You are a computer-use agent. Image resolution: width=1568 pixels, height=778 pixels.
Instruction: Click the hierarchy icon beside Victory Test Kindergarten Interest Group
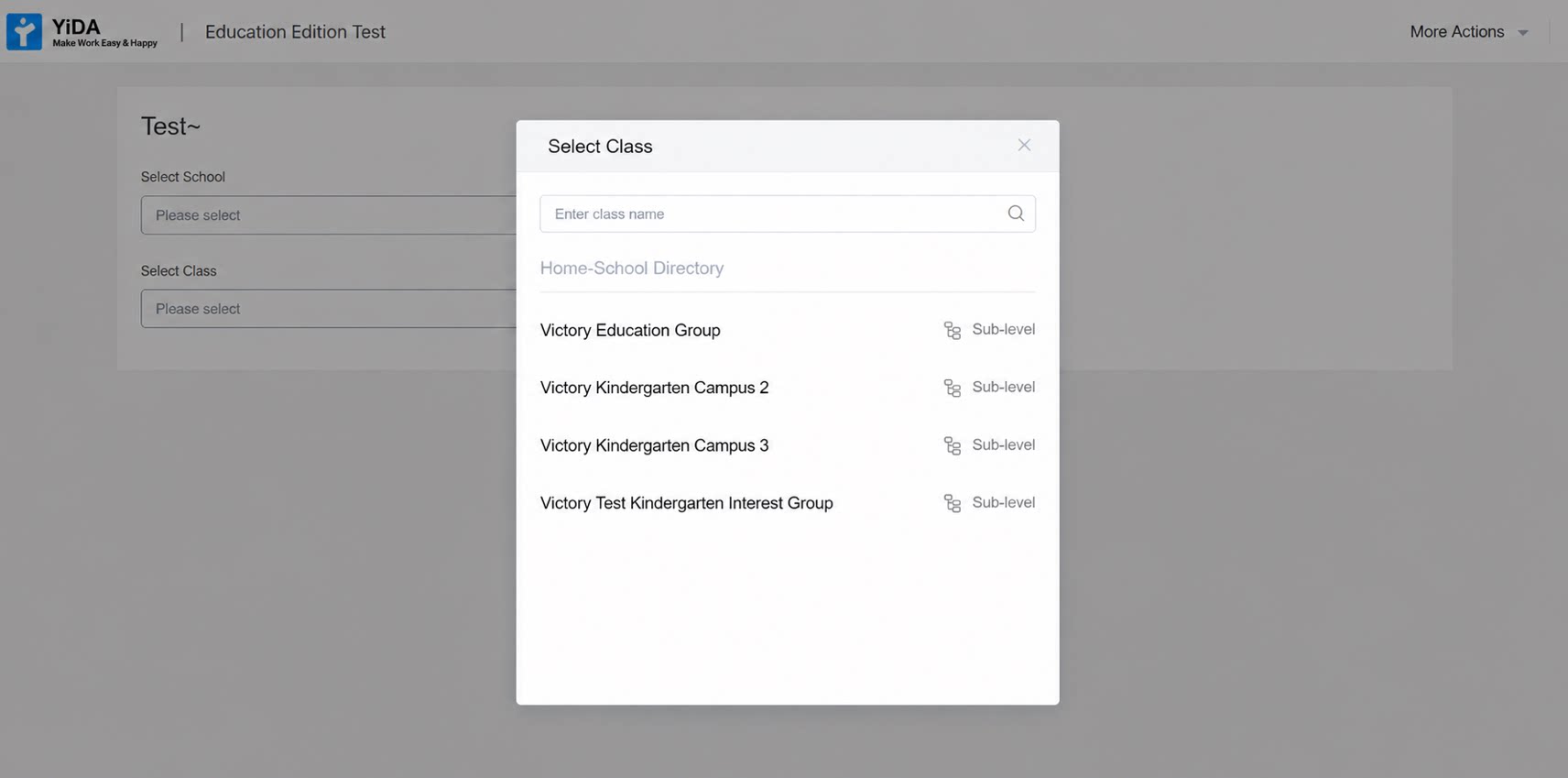[x=953, y=503]
